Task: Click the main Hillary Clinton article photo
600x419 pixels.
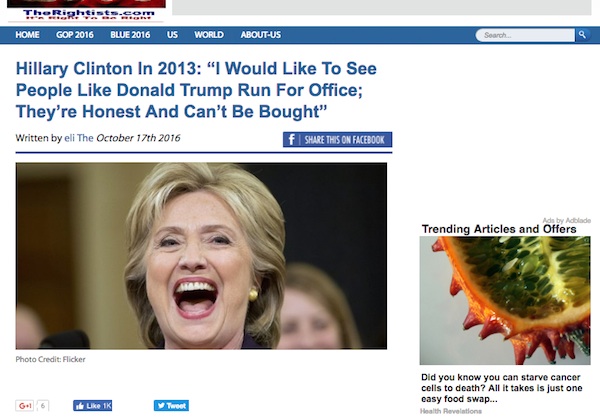Action: [x=201, y=256]
